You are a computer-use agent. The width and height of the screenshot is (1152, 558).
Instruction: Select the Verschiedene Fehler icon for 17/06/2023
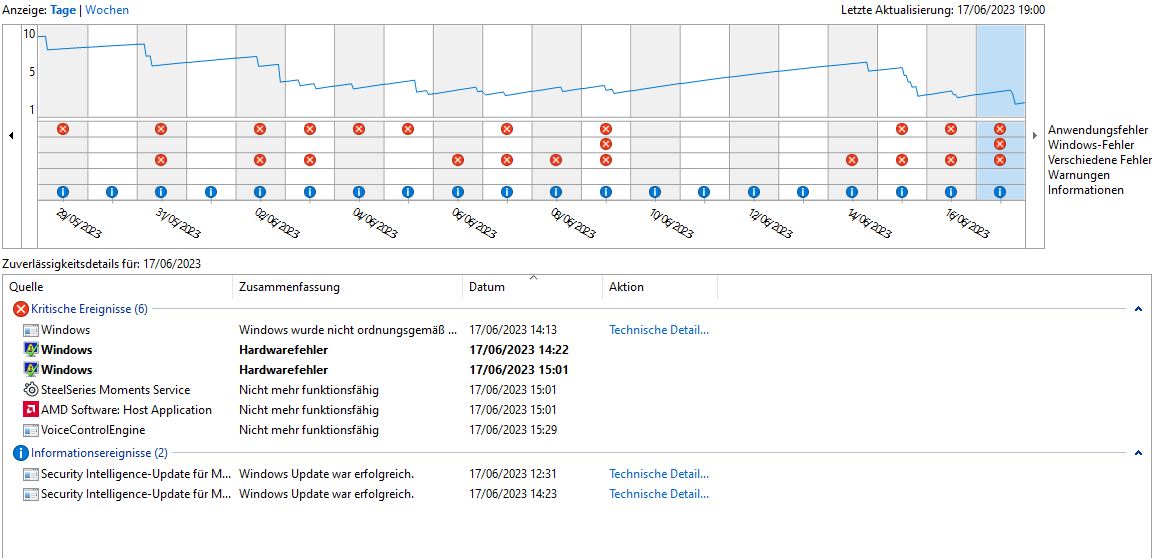(x=999, y=160)
